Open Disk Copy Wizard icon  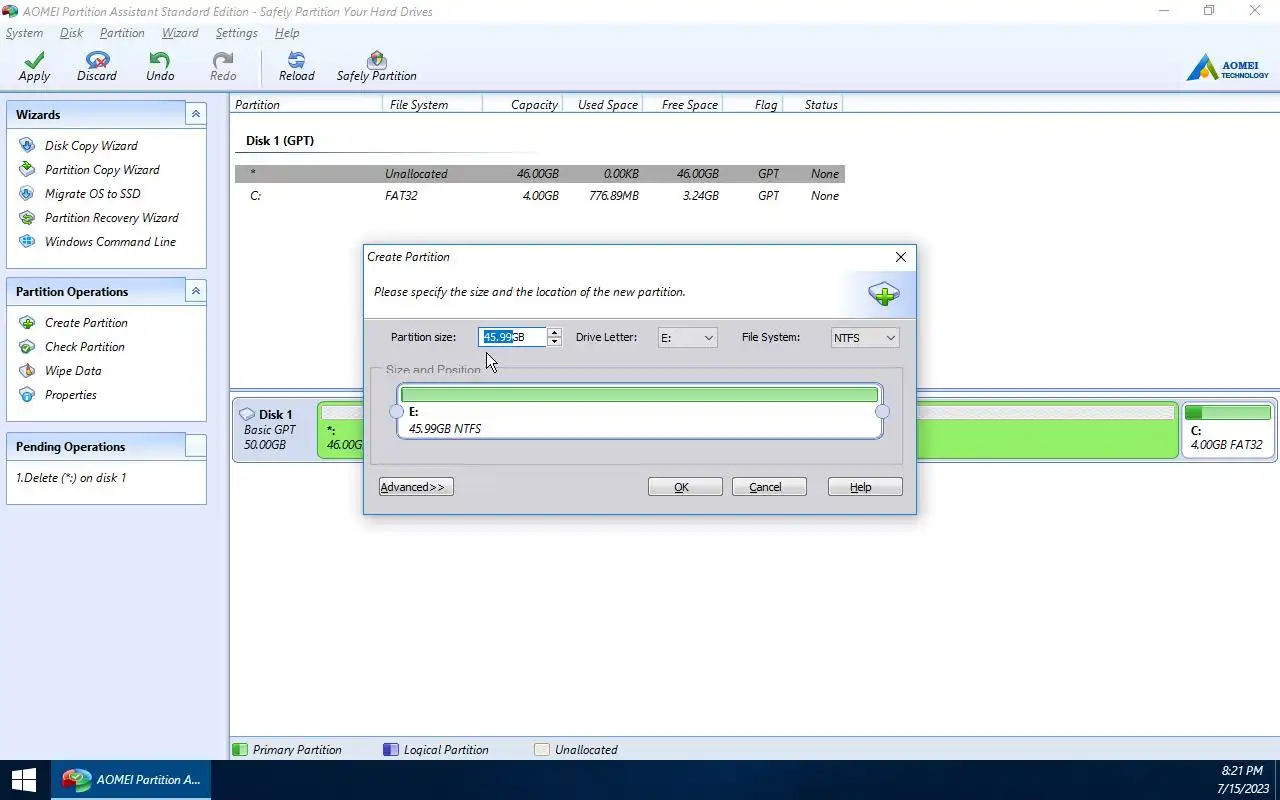point(27,146)
